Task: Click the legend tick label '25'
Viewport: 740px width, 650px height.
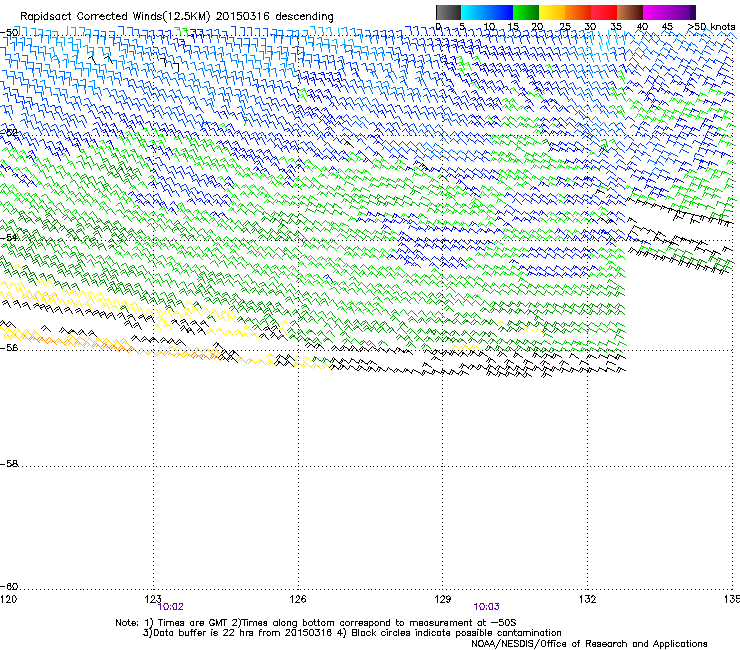Action: coord(564,27)
